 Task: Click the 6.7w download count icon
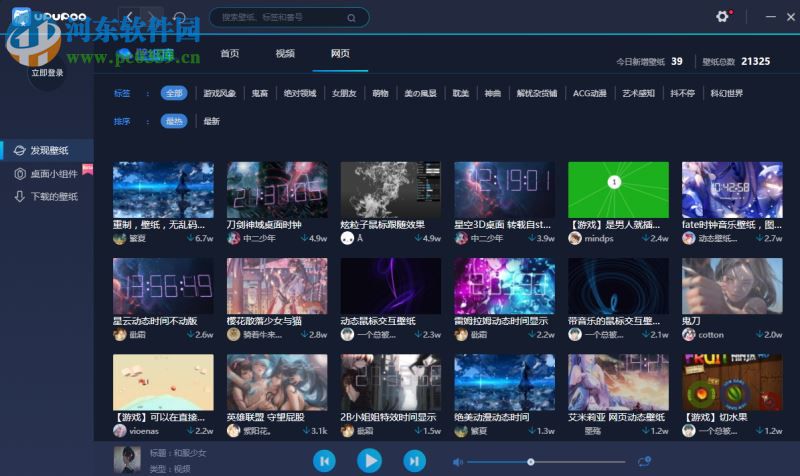[190, 238]
